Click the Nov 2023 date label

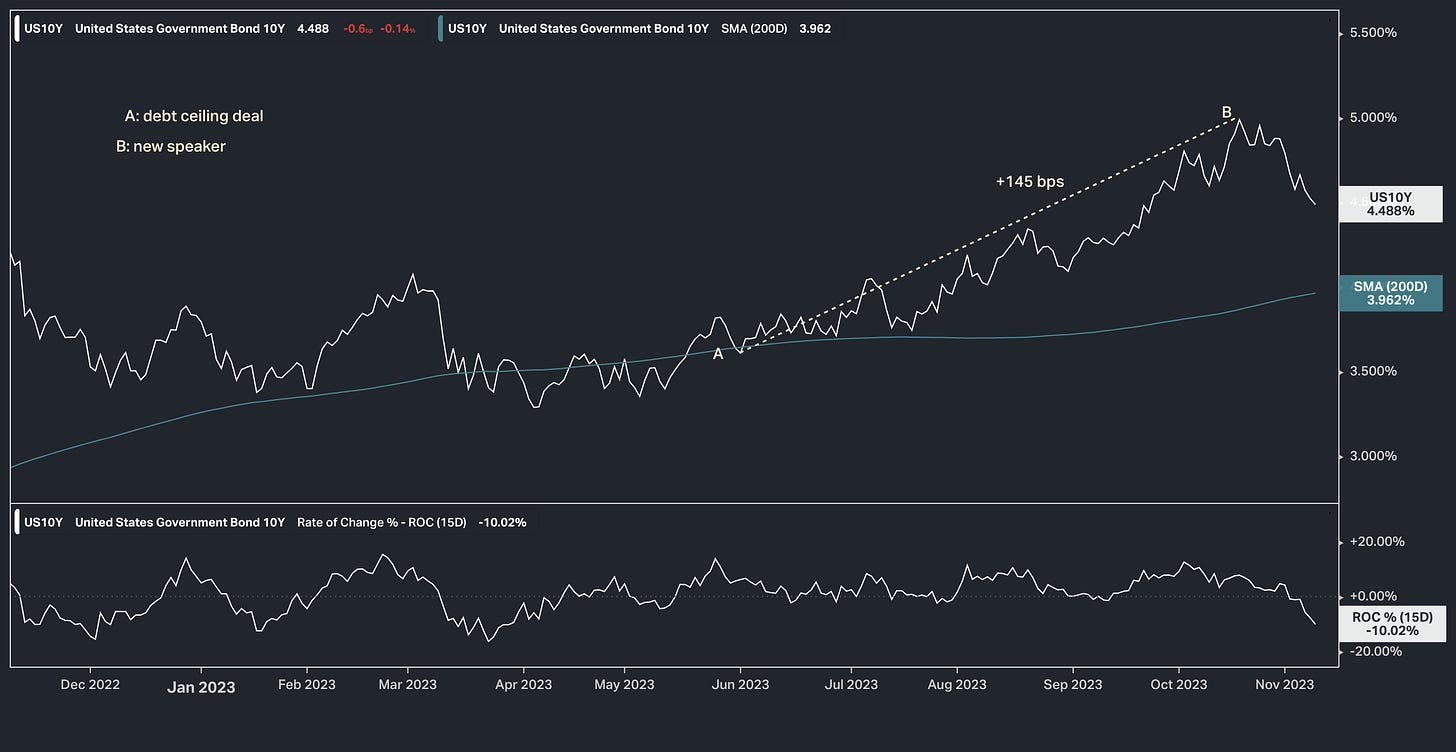[1284, 685]
